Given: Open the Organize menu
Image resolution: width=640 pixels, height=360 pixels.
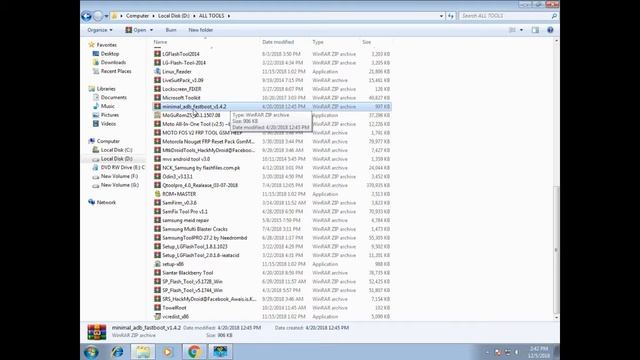Looking at the screenshot, I should point(100,30).
